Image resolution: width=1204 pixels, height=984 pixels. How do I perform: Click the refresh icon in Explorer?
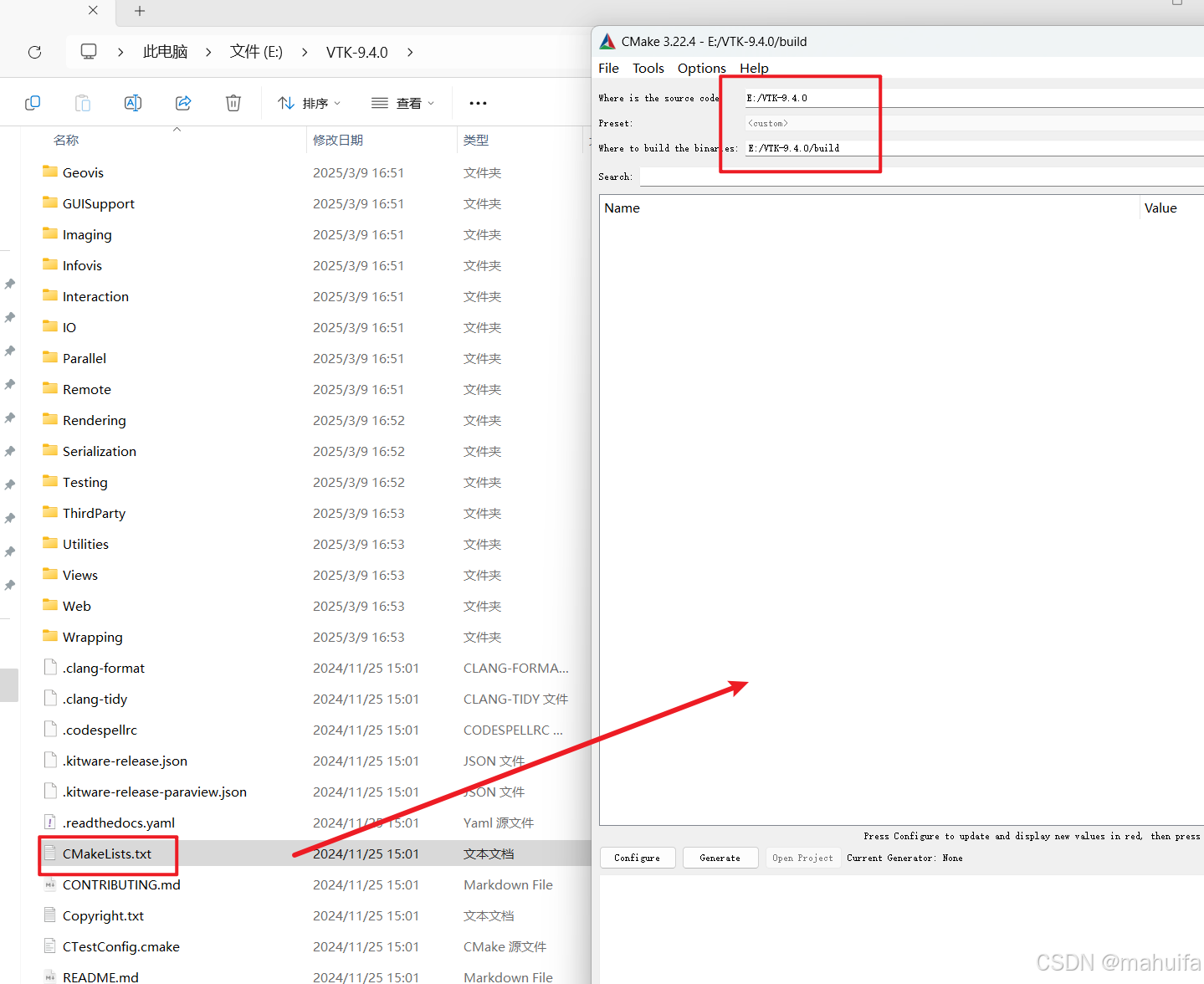(34, 52)
